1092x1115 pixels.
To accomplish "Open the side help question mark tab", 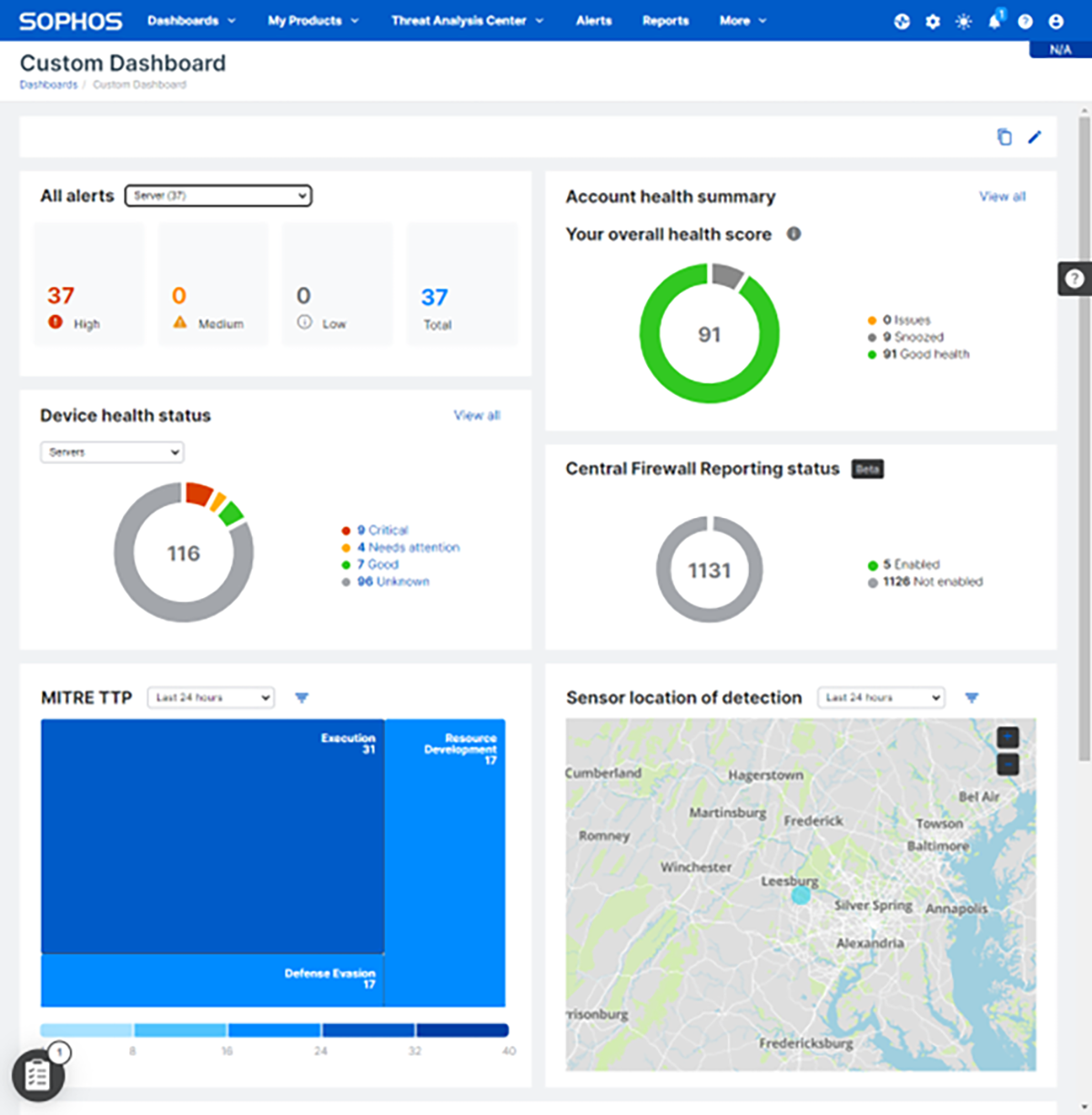I will [x=1075, y=279].
